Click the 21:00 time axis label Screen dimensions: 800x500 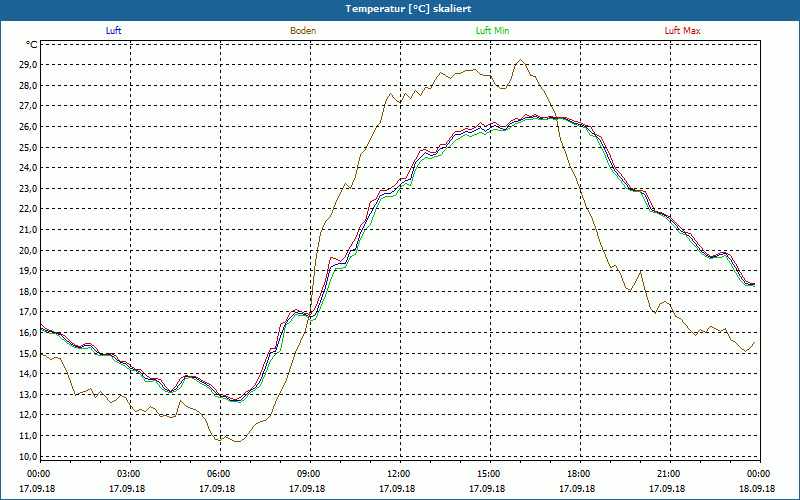point(667,474)
